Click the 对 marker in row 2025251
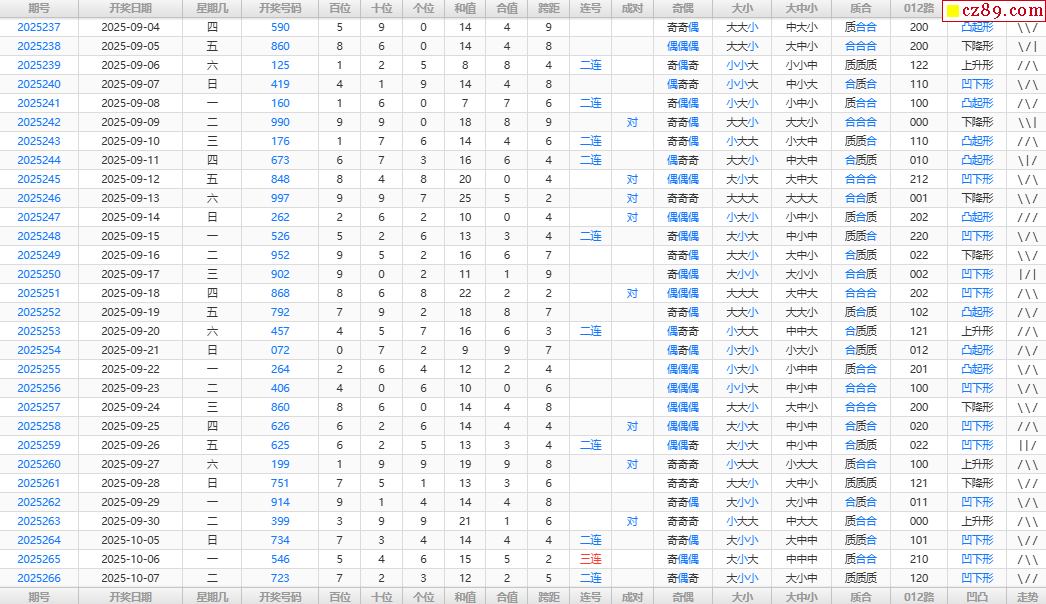 (x=632, y=293)
